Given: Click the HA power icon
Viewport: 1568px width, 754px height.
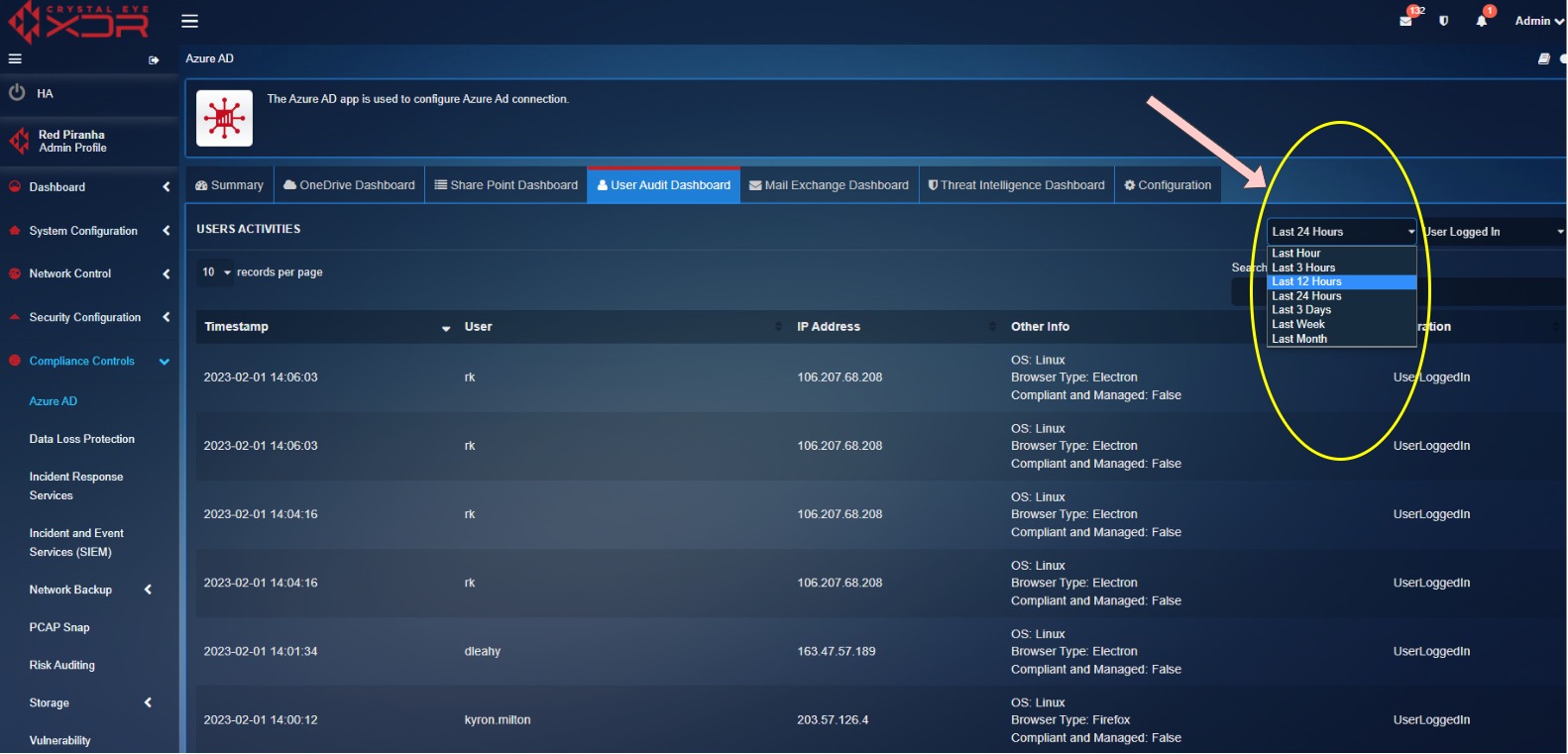Looking at the screenshot, I should point(17,93).
